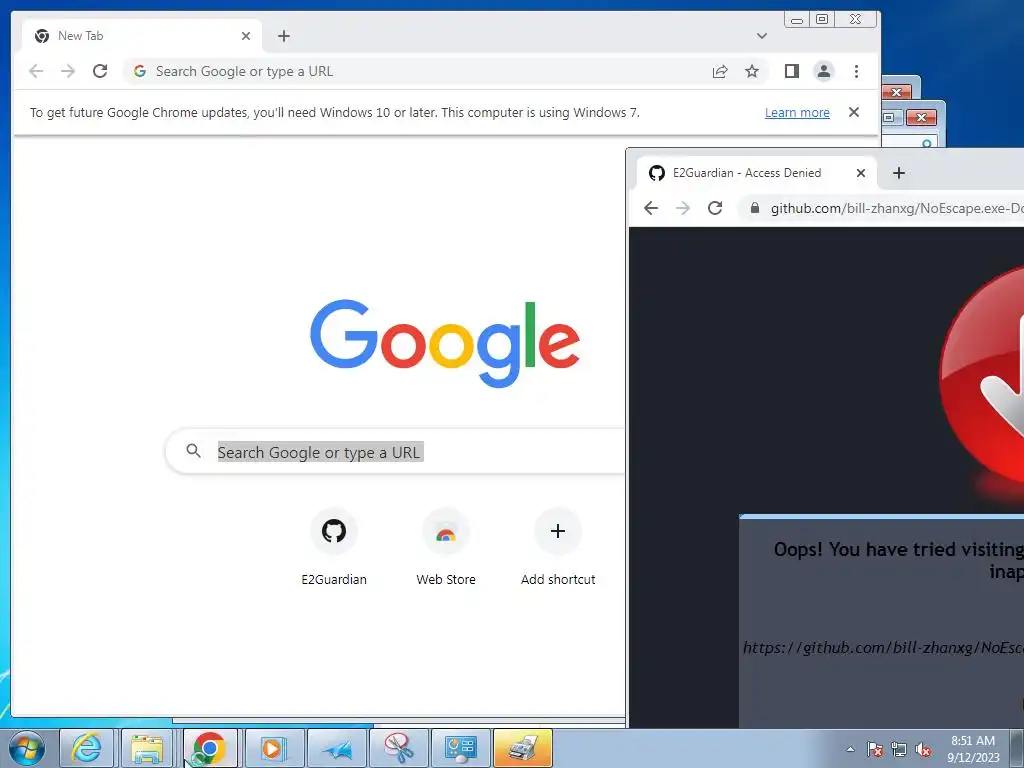Open a new tab in the front Chrome window
This screenshot has width=1024, height=768.
coord(283,36)
